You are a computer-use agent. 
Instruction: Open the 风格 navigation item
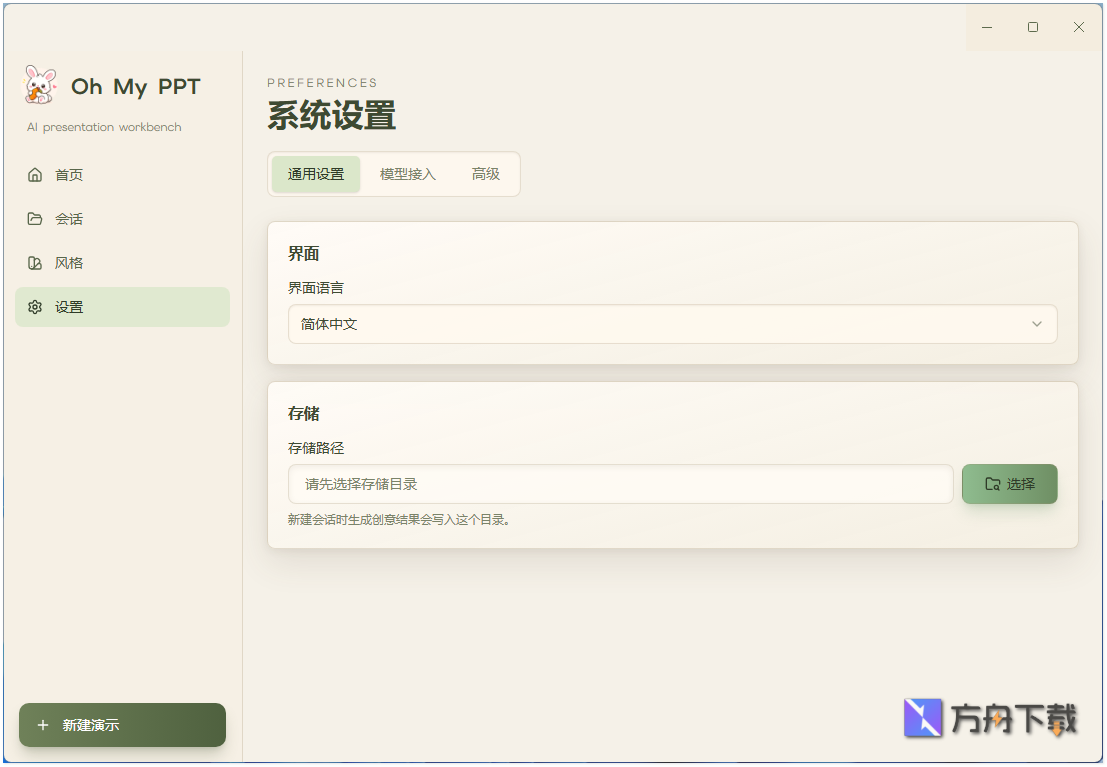(x=122, y=263)
